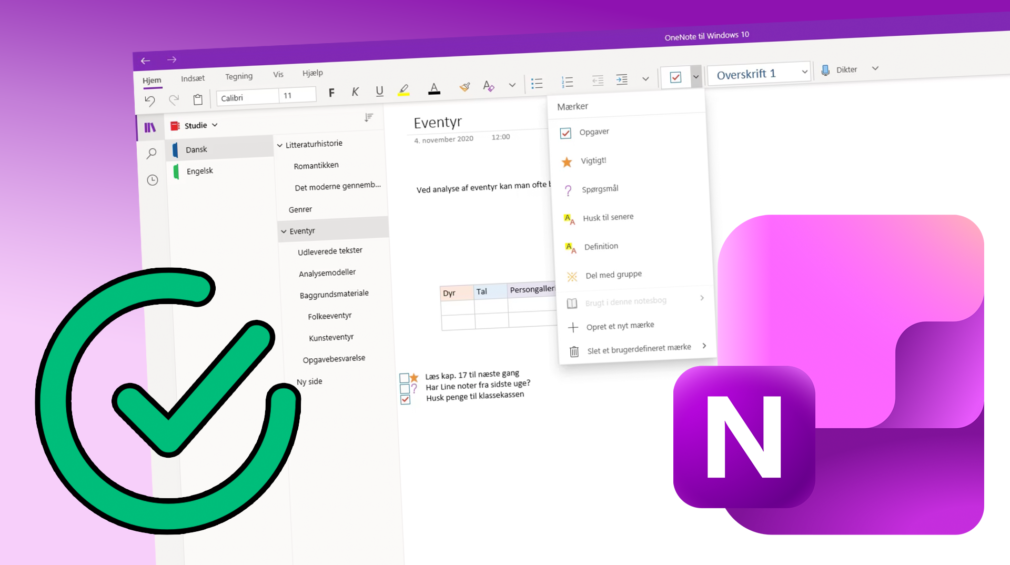Toggle bold formatting button

[x=331, y=92]
